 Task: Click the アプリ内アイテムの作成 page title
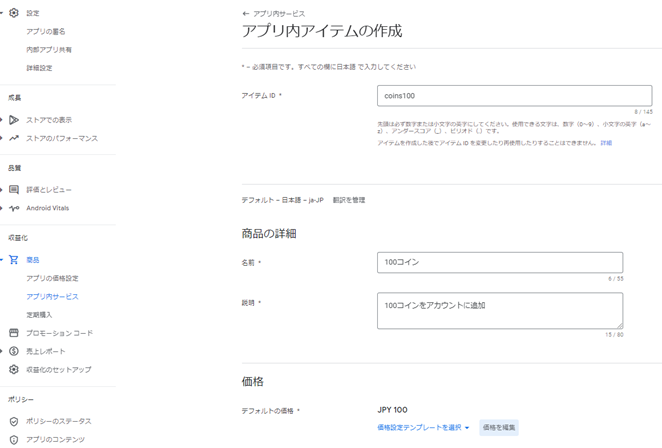click(x=322, y=31)
